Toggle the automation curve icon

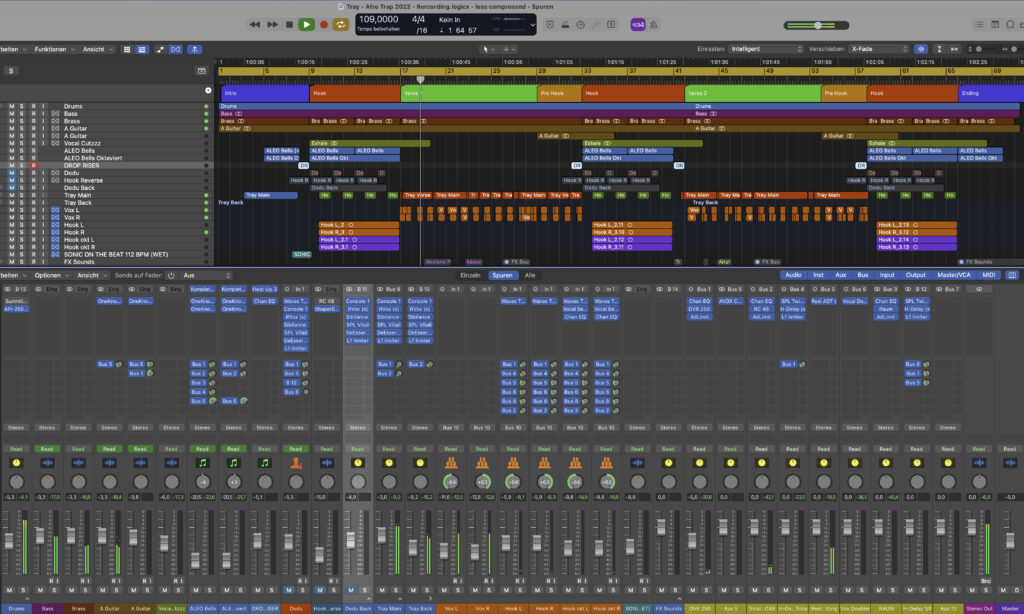pyautogui.click(x=159, y=50)
